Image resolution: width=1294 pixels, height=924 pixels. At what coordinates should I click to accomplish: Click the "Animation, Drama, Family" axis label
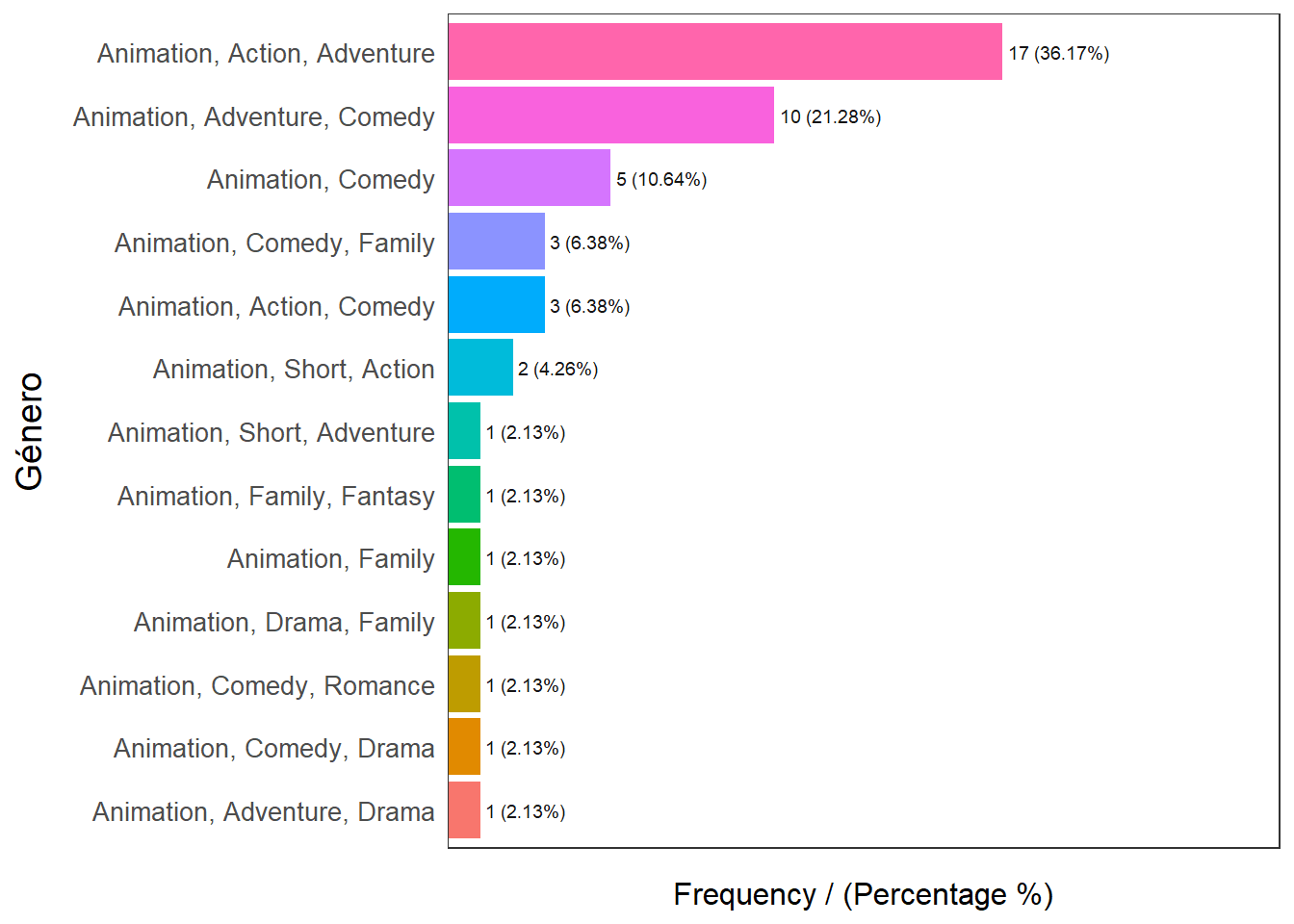pos(284,622)
